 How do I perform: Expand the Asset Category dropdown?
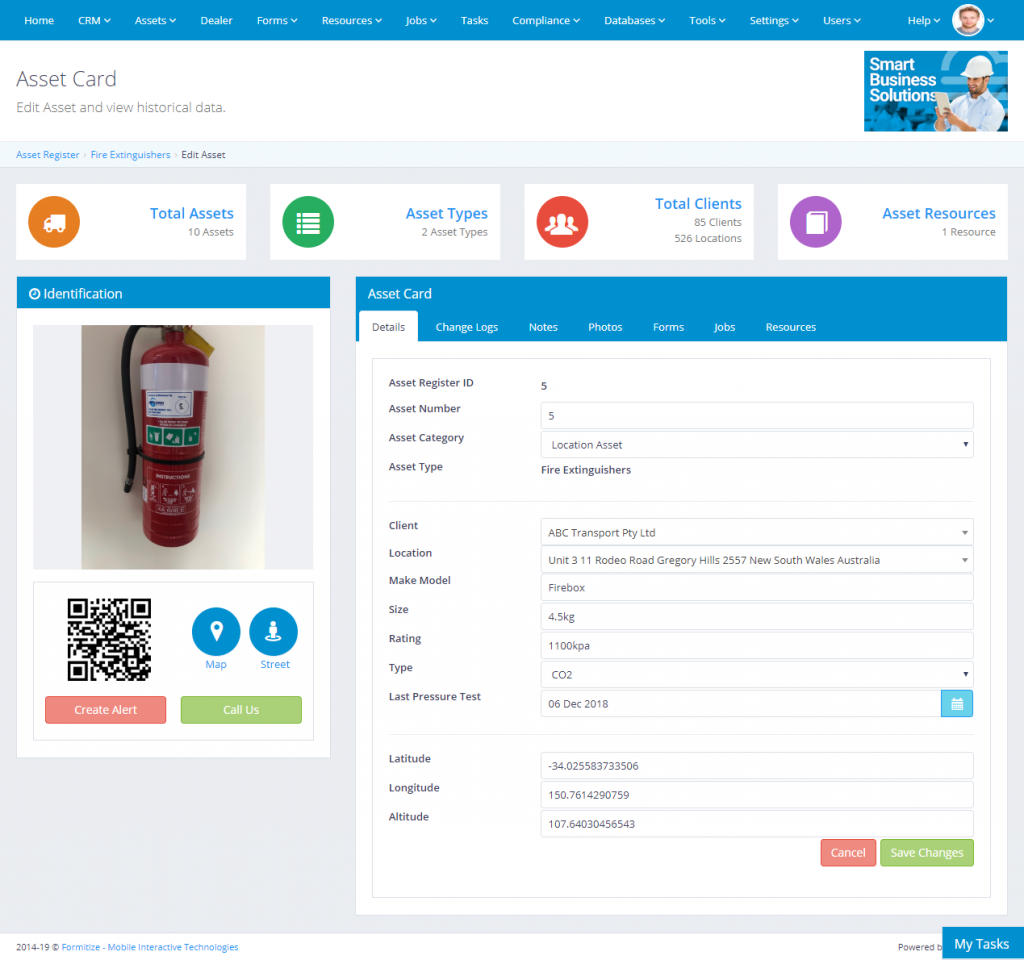tap(756, 445)
